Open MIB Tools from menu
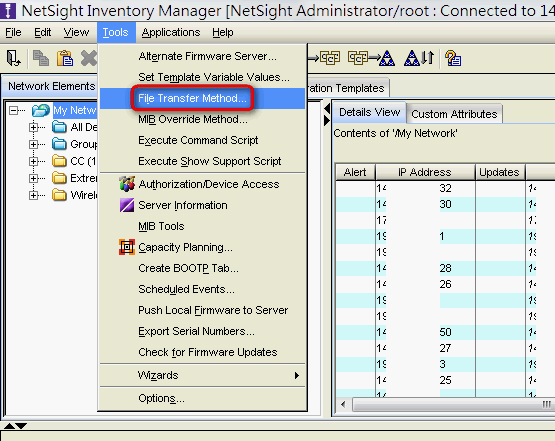 (202, 226)
